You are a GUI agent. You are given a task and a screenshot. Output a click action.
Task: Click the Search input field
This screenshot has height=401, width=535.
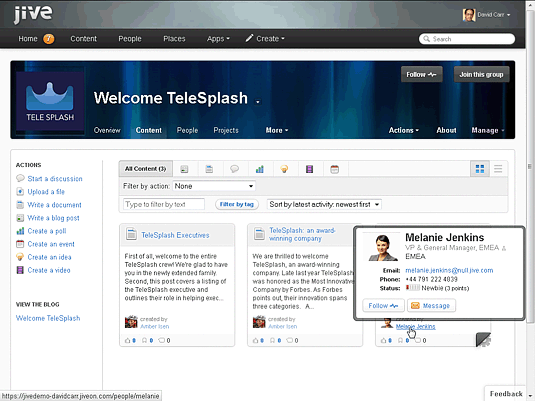click(x=467, y=39)
